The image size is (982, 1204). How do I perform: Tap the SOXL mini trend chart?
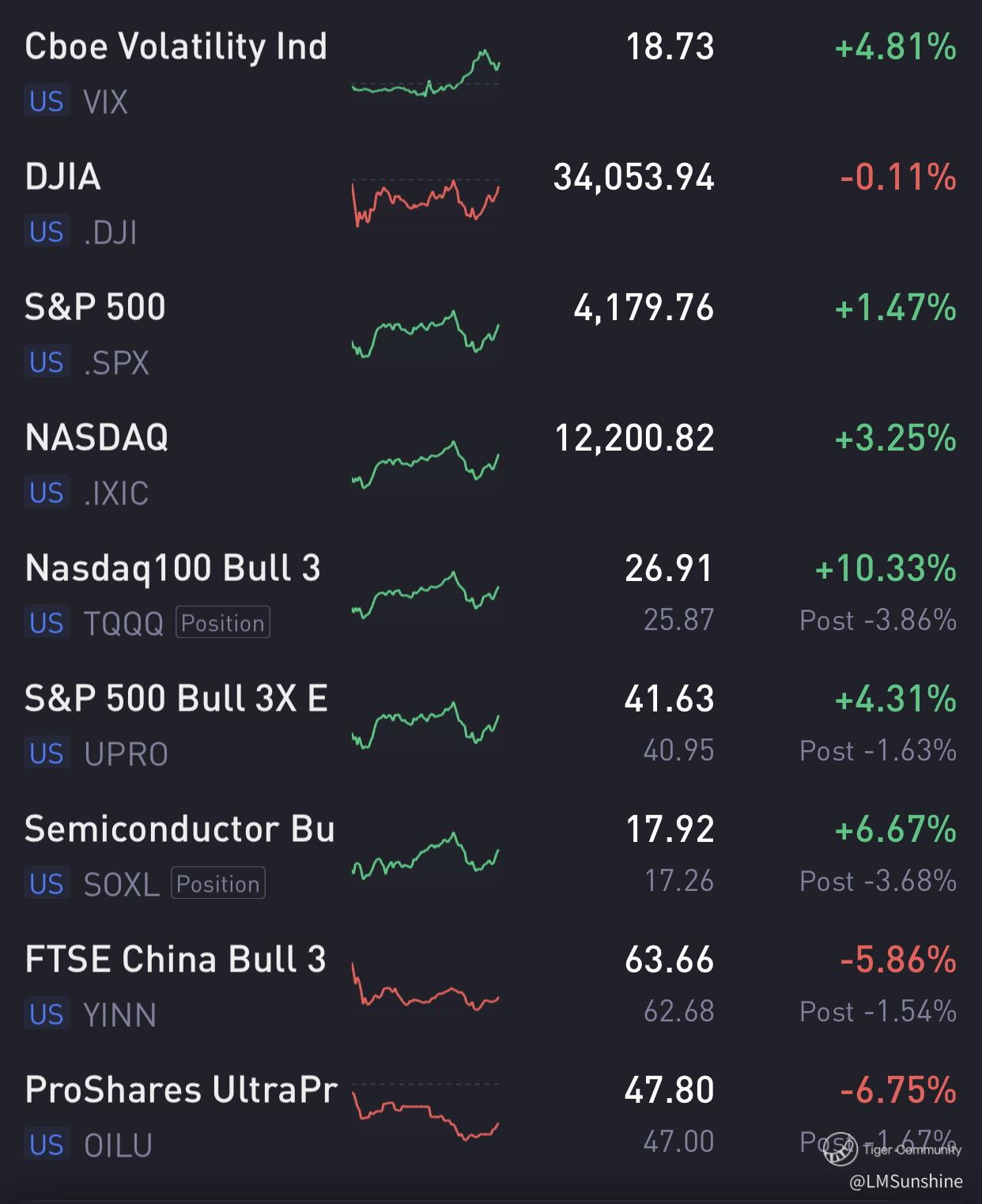(425, 855)
